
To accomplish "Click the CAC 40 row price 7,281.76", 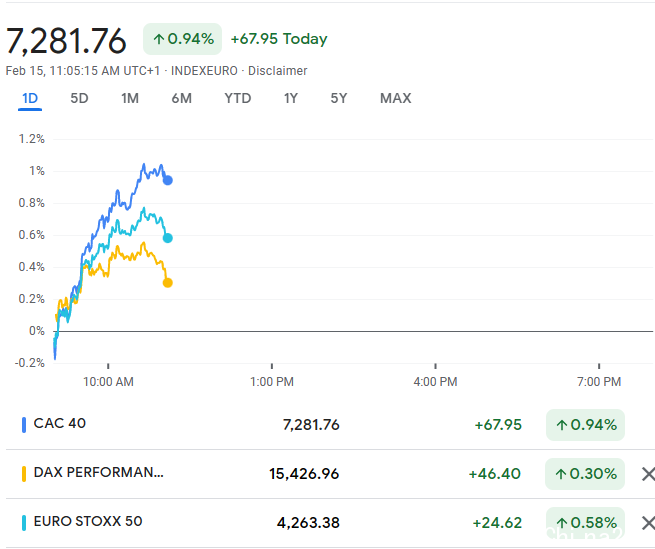I will click(311, 425).
